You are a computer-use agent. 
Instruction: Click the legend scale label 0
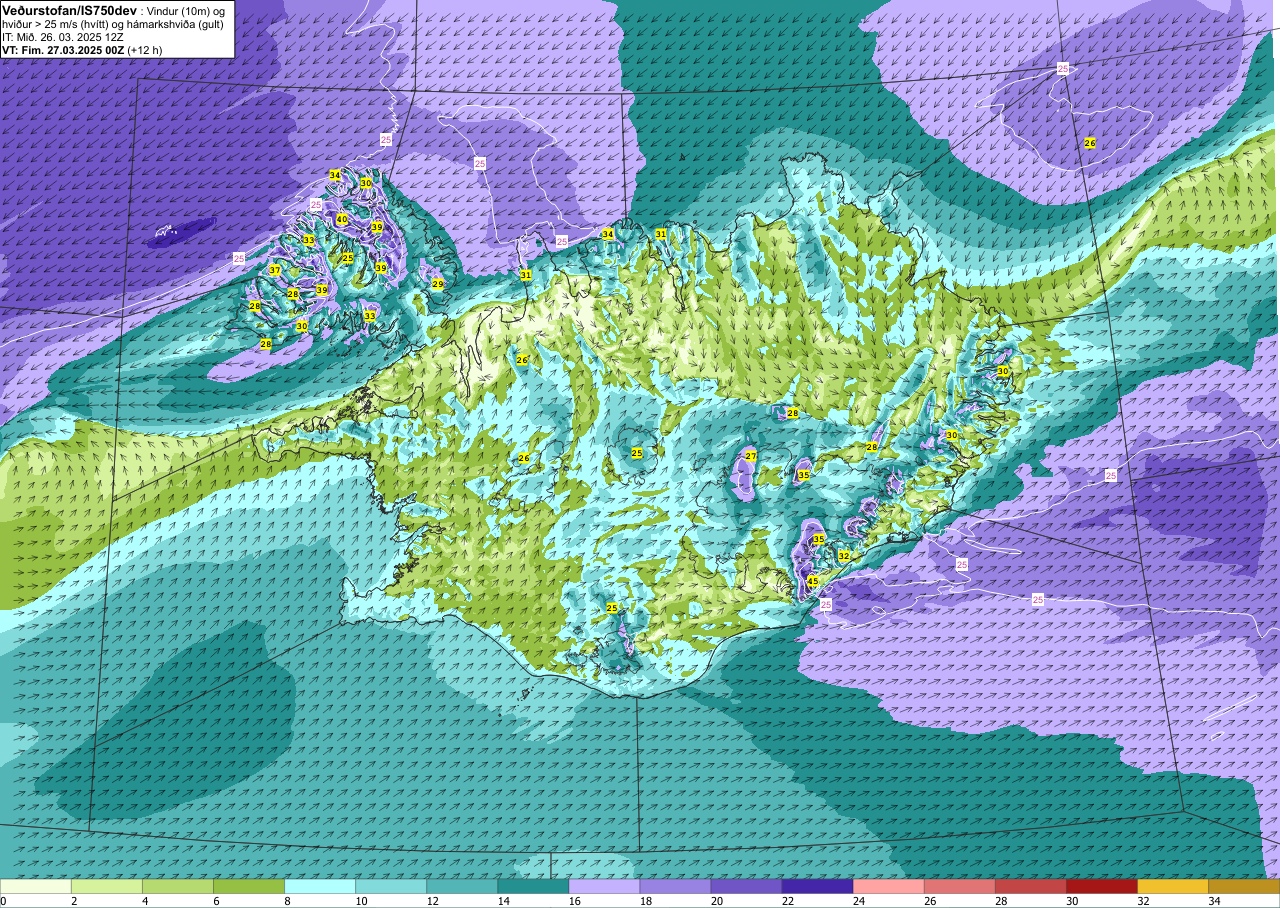4,901
